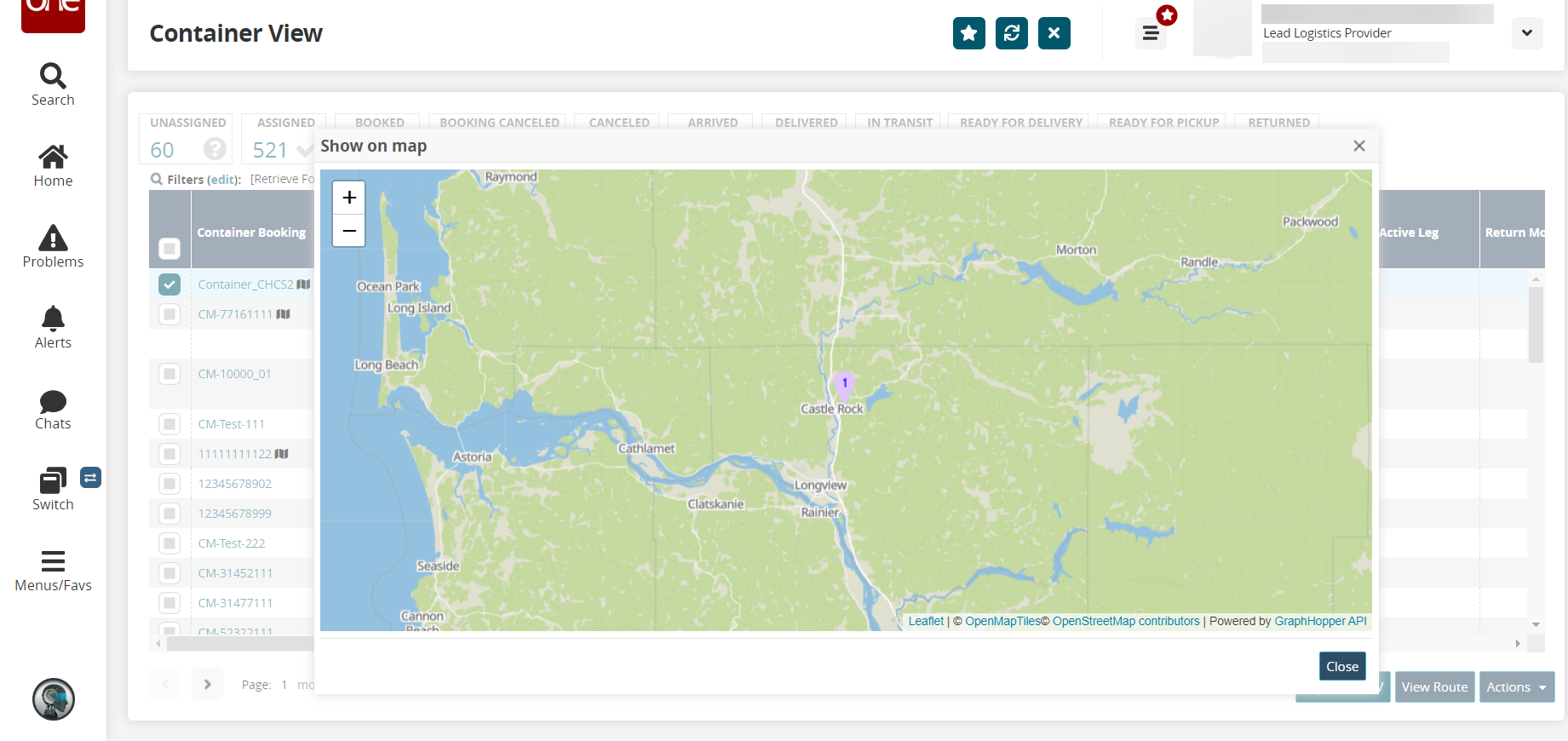
Task: Uncheck the Container_CHCS2 row checkbox
Action: 169,284
